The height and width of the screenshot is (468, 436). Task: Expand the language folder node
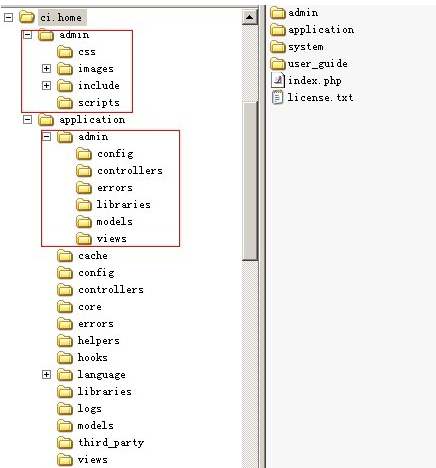coord(46,374)
